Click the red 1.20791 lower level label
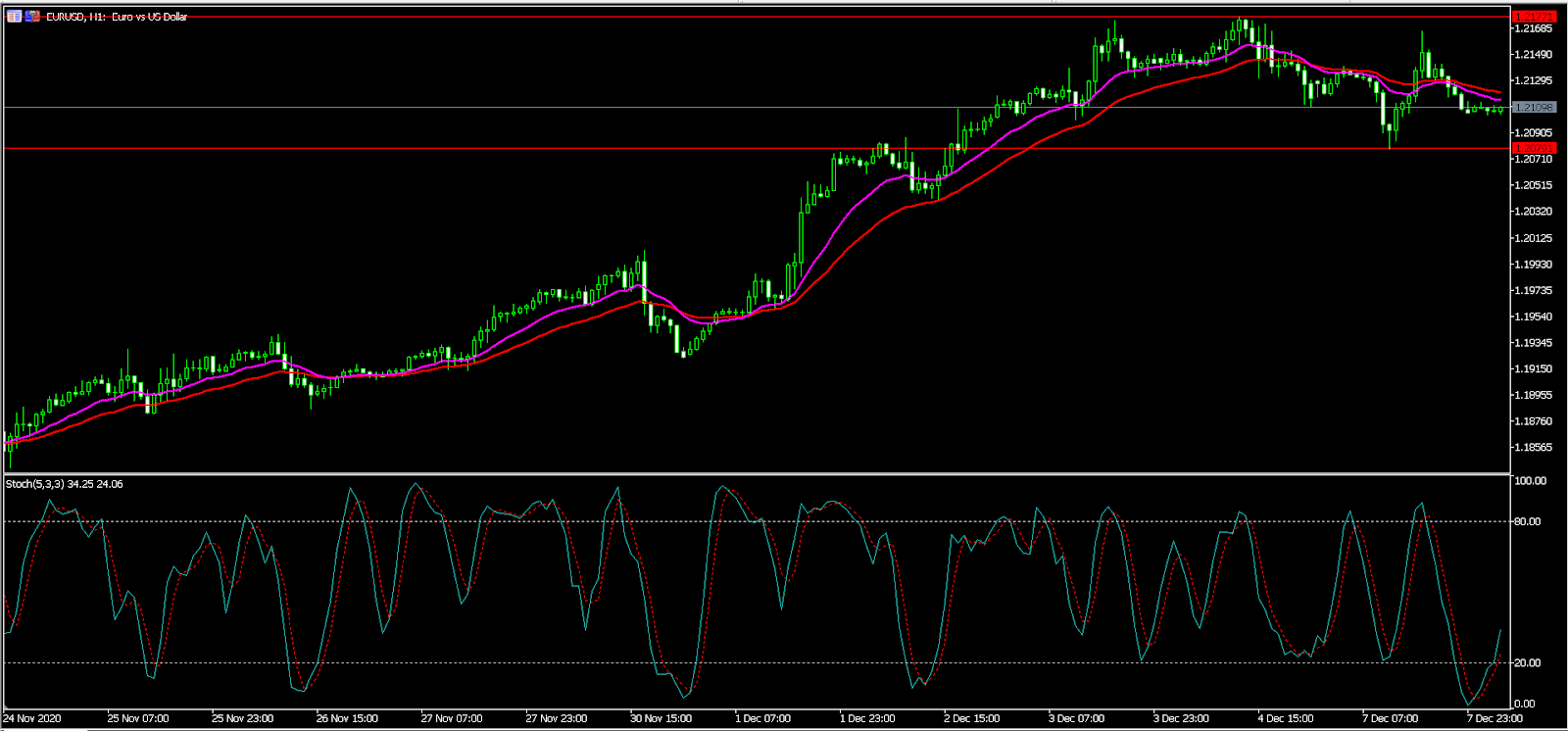1568x731 pixels. tap(1534, 148)
